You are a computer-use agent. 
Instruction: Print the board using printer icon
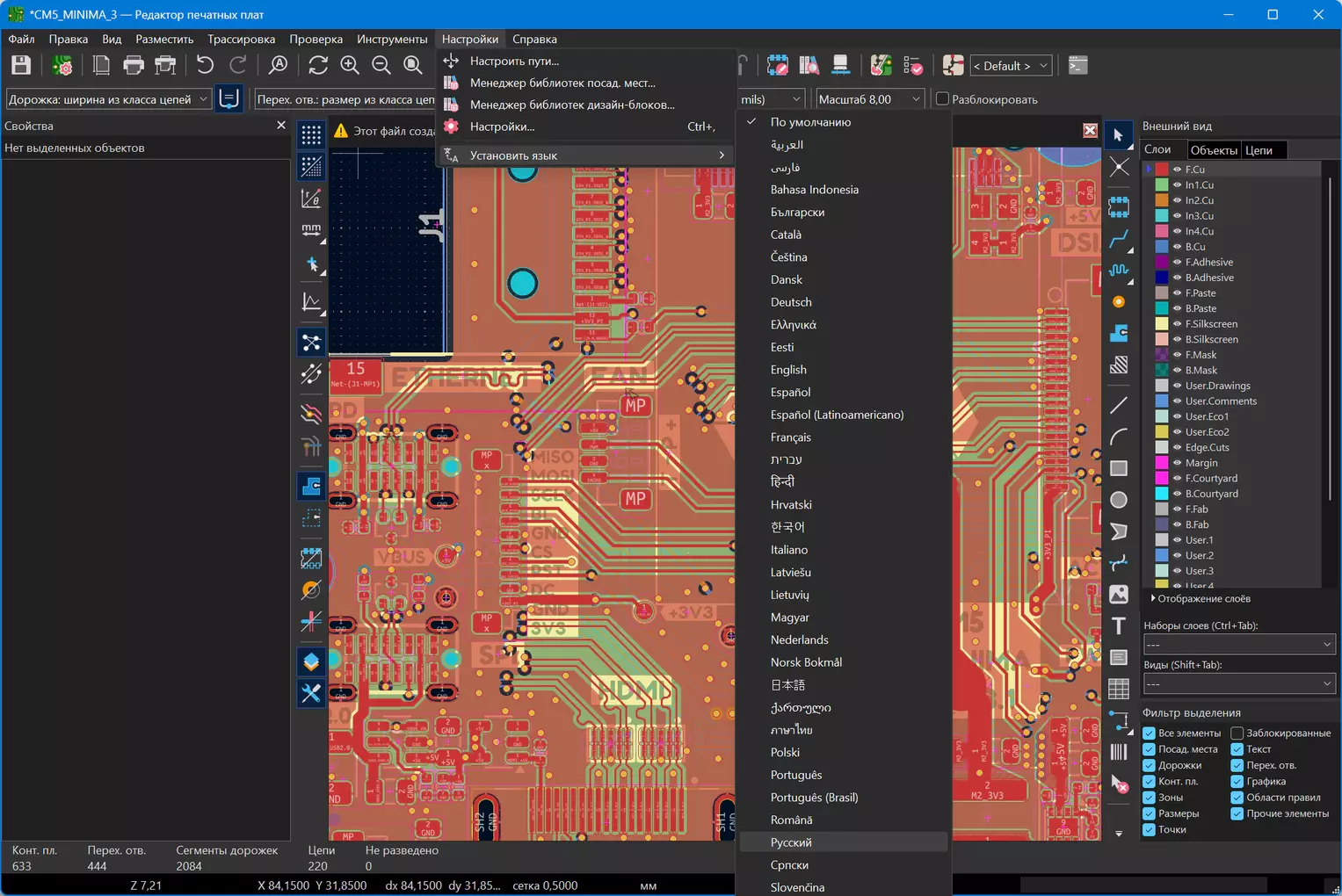click(x=134, y=65)
